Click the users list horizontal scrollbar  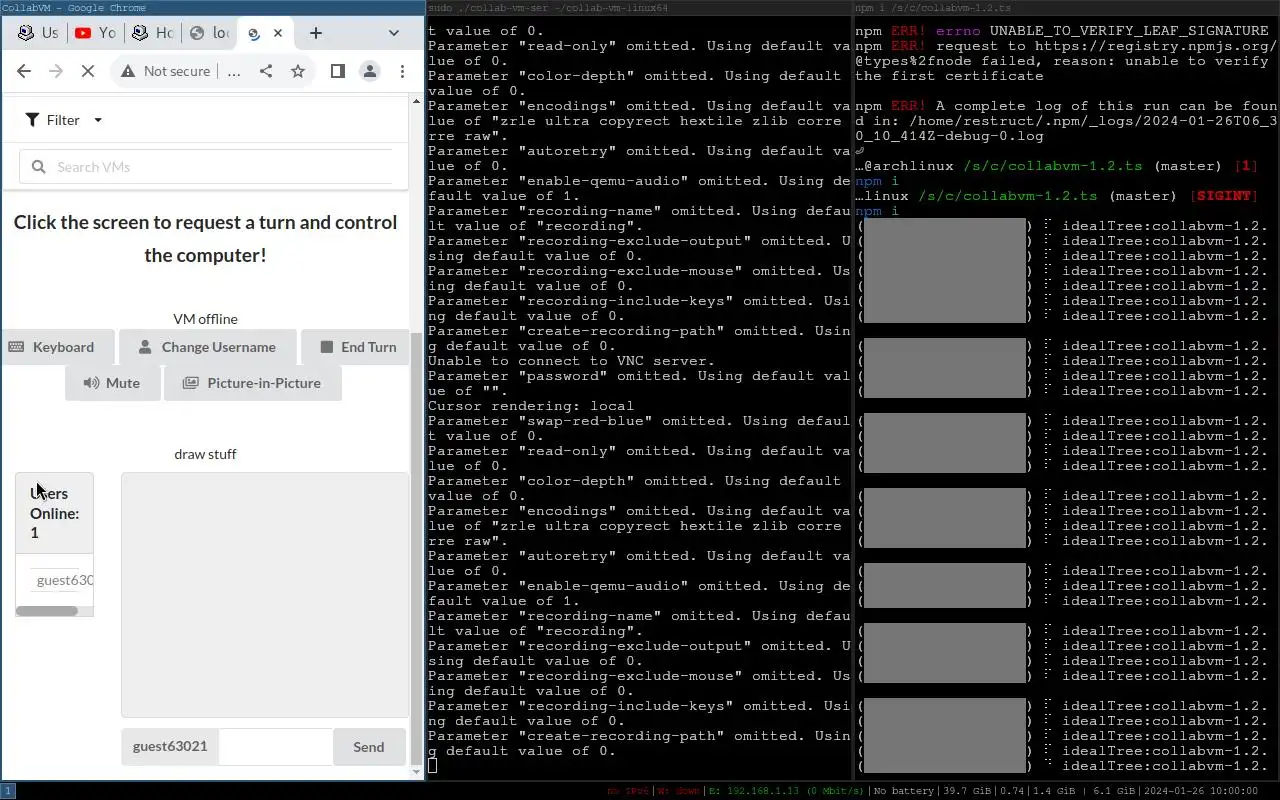click(46, 611)
